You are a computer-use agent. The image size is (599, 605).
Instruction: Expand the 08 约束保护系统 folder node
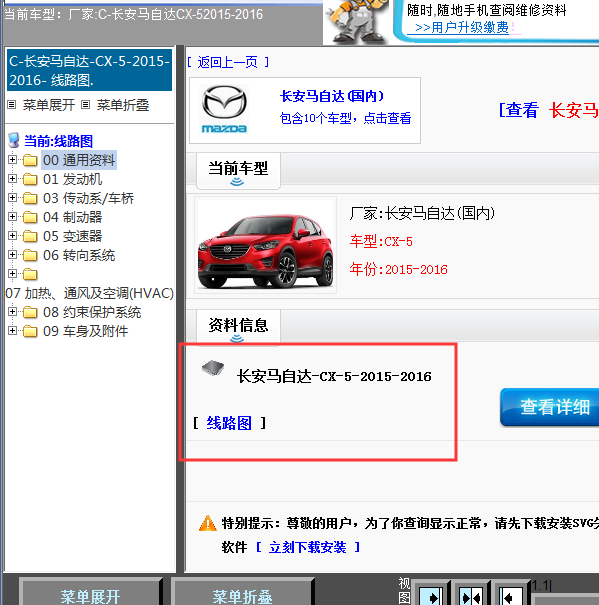tap(12, 311)
